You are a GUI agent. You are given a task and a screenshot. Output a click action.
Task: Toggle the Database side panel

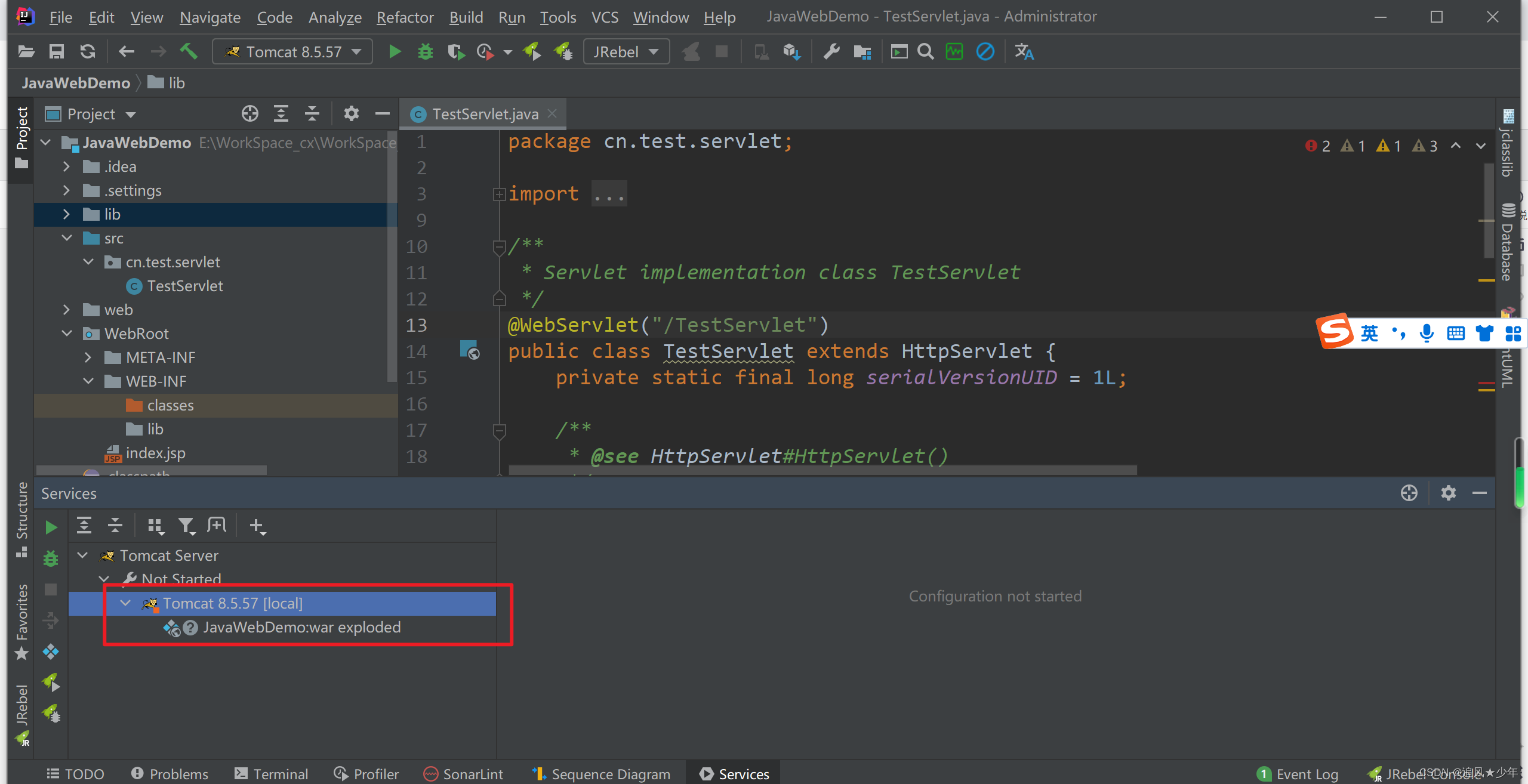1508,242
